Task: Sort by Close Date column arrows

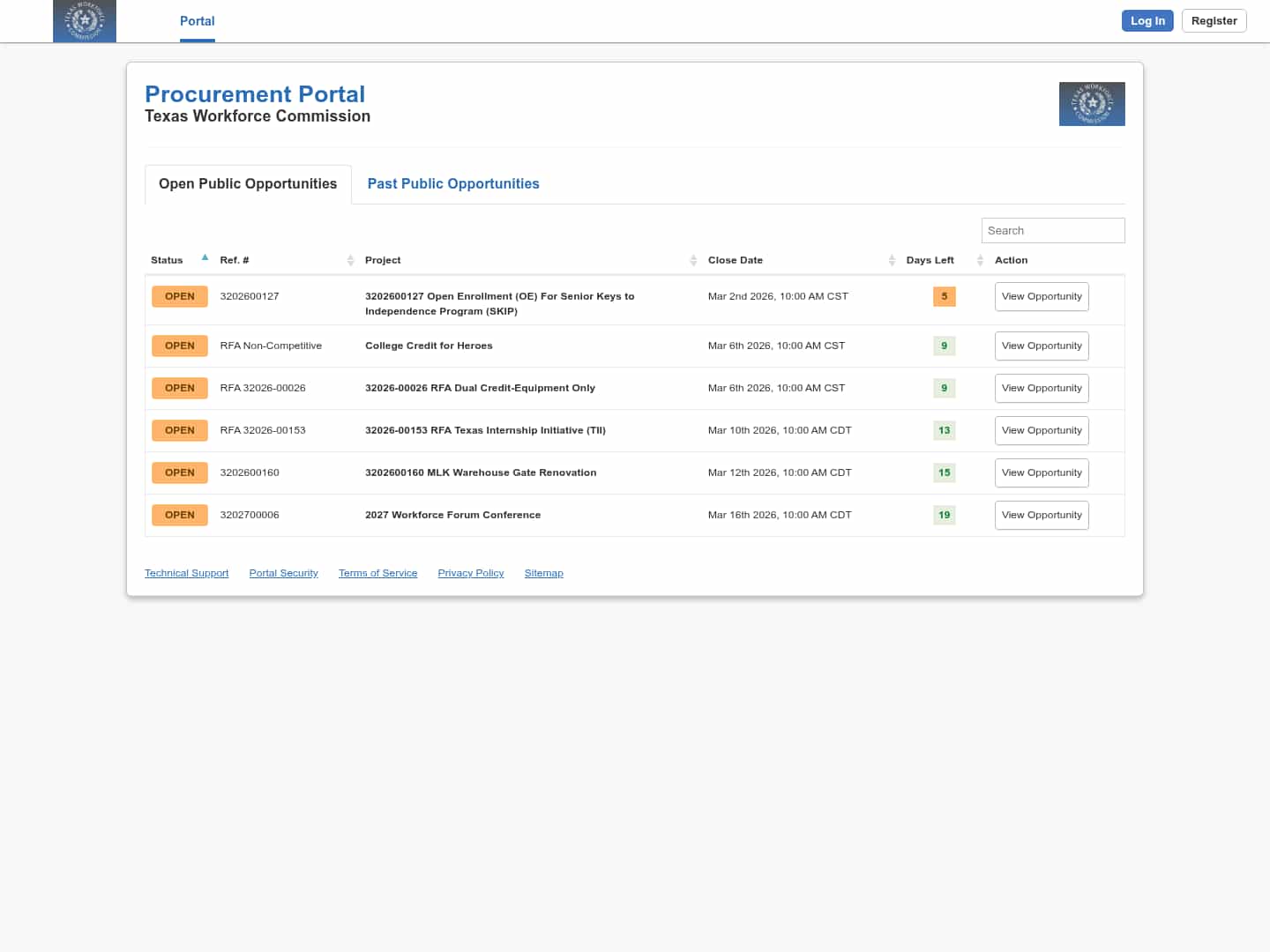Action: [x=892, y=260]
